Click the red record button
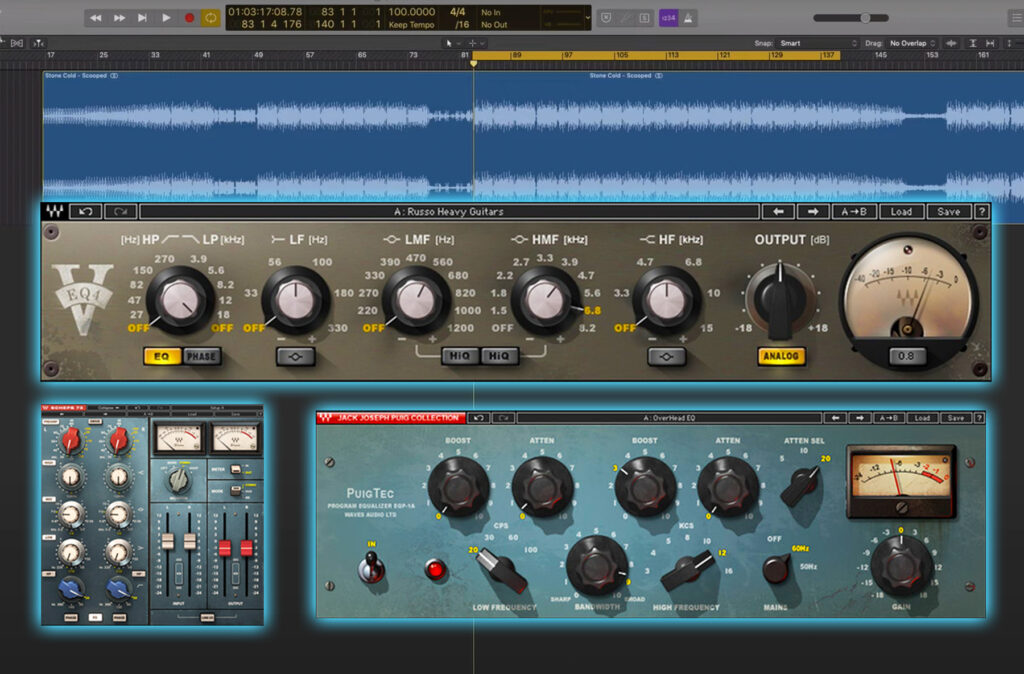1024x674 pixels. click(x=189, y=18)
